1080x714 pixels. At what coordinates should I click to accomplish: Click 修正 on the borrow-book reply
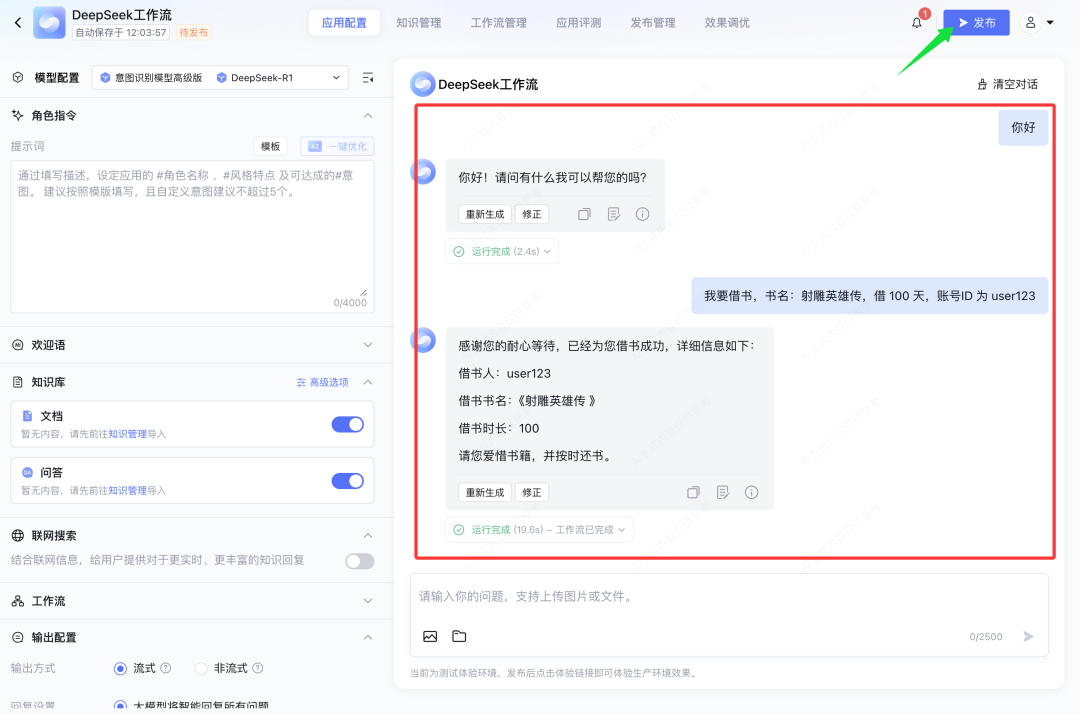[532, 492]
